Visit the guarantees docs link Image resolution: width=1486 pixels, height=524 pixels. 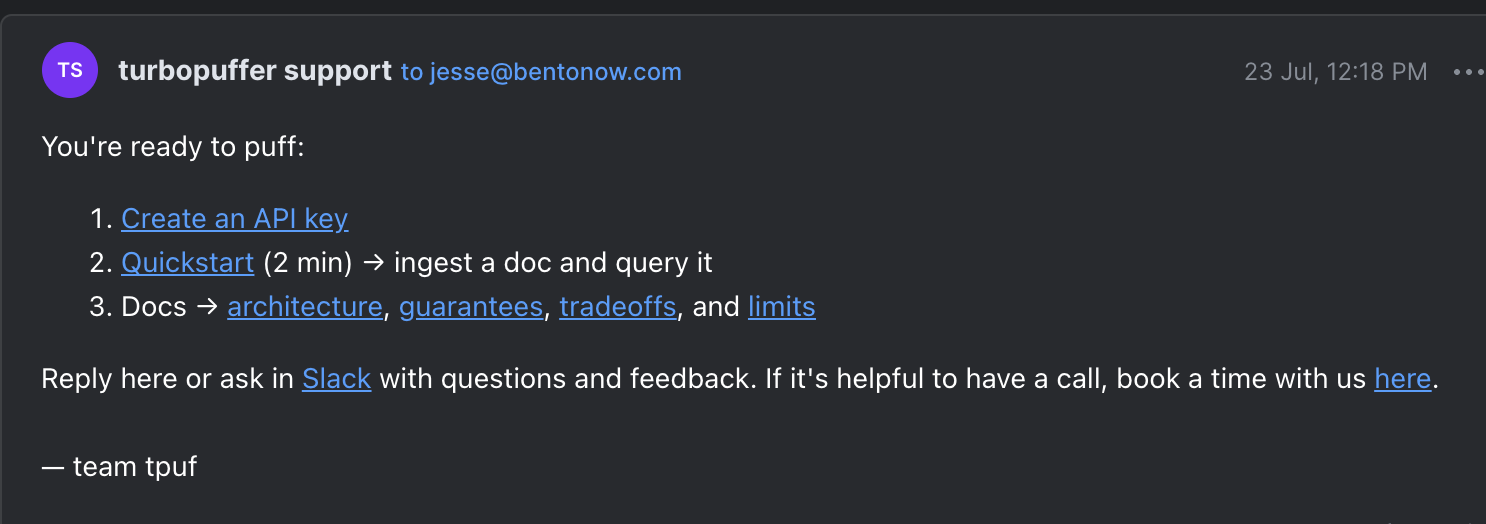(471, 306)
